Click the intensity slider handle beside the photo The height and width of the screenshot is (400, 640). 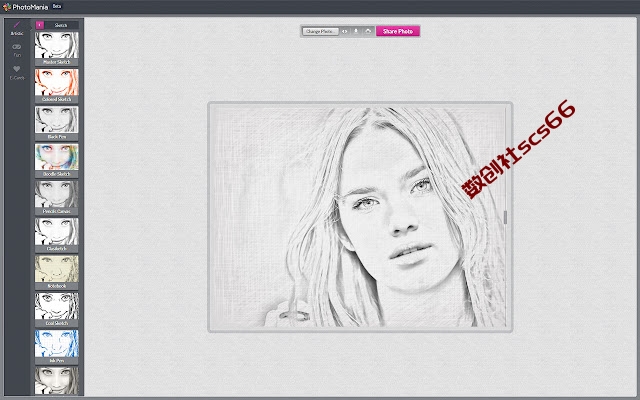(505, 217)
